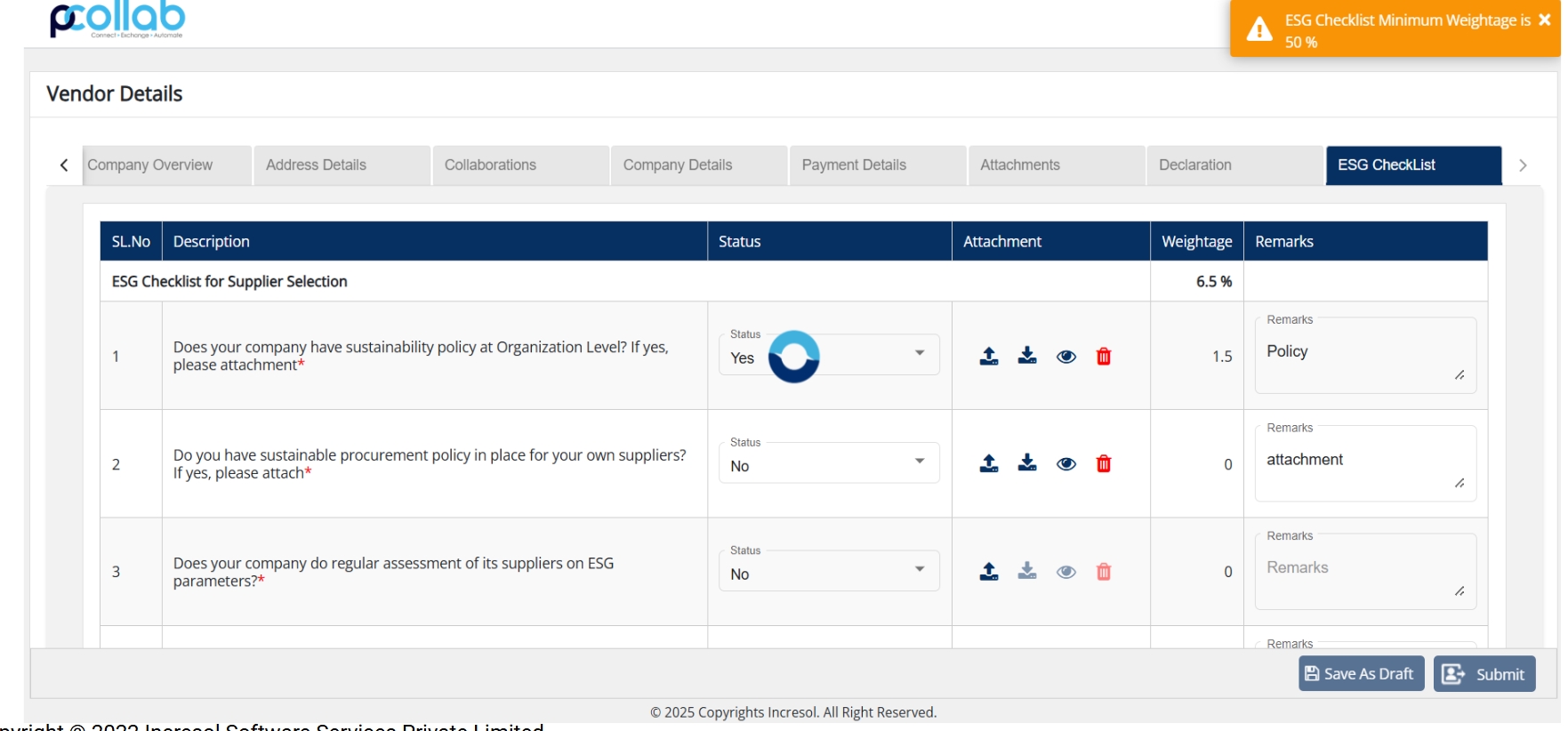Image resolution: width=1568 pixels, height=731 pixels.
Task: Open Status dropdown for row 3
Action: [829, 571]
